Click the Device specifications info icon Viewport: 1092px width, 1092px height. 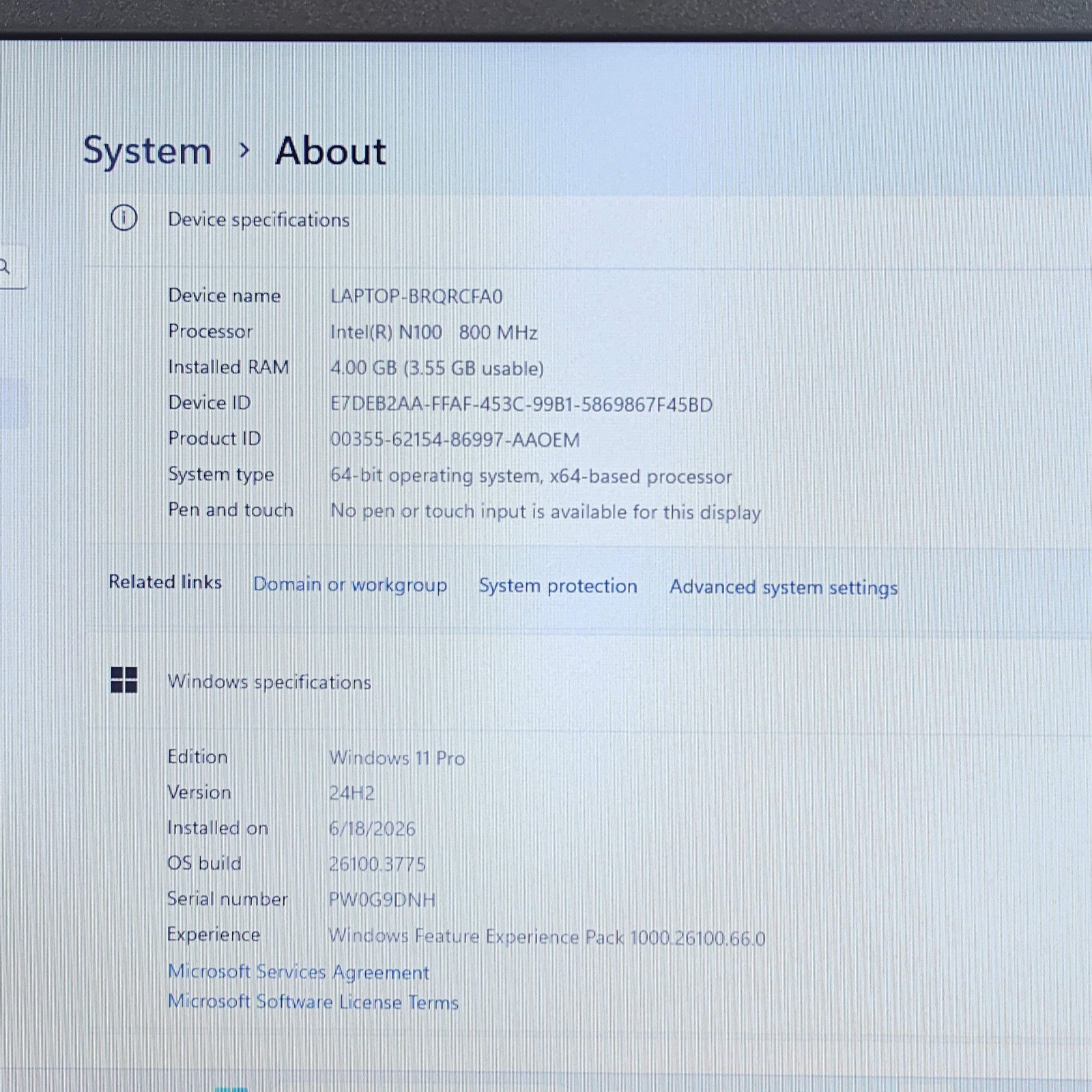(124, 218)
